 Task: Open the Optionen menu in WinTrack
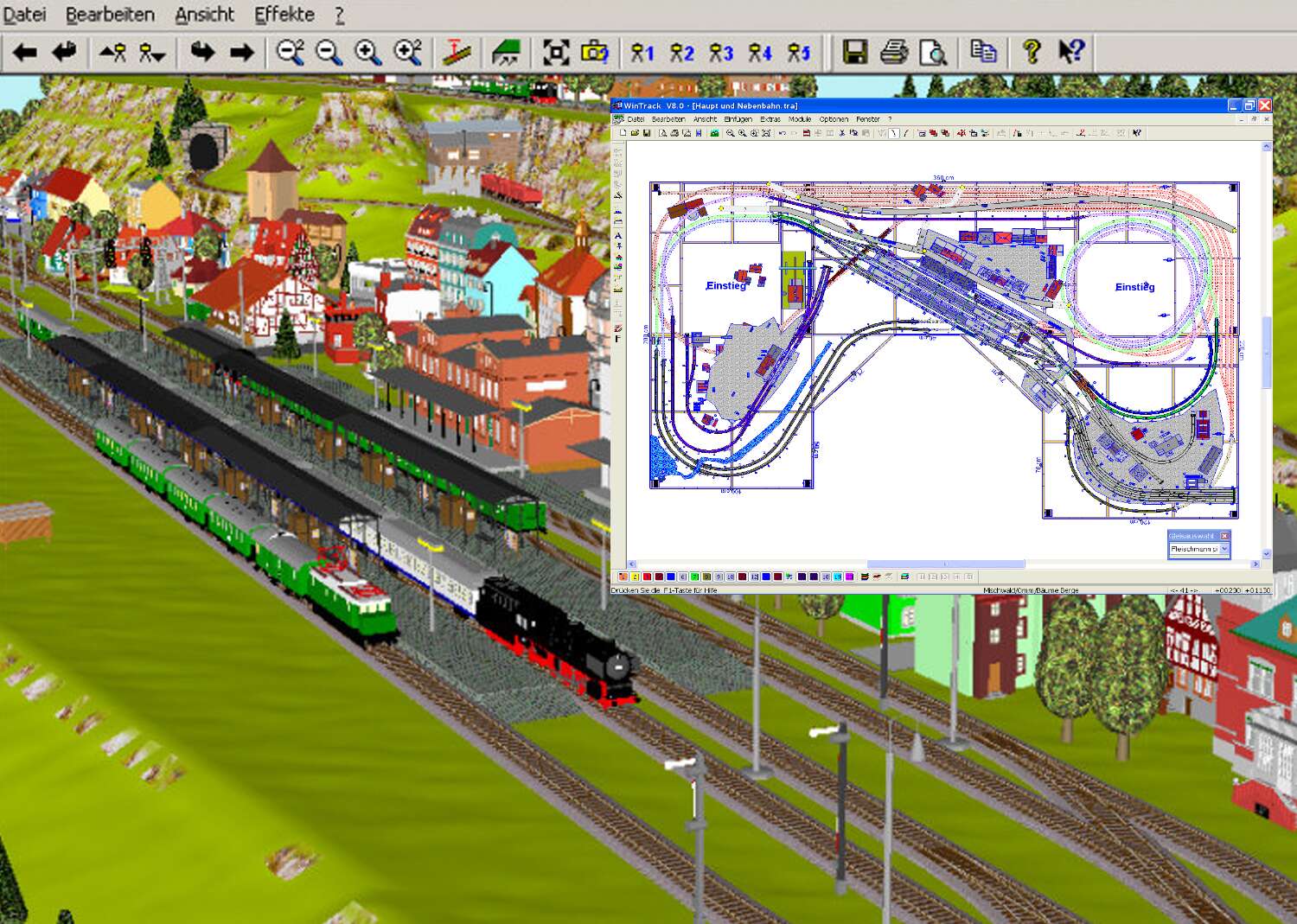coord(832,119)
